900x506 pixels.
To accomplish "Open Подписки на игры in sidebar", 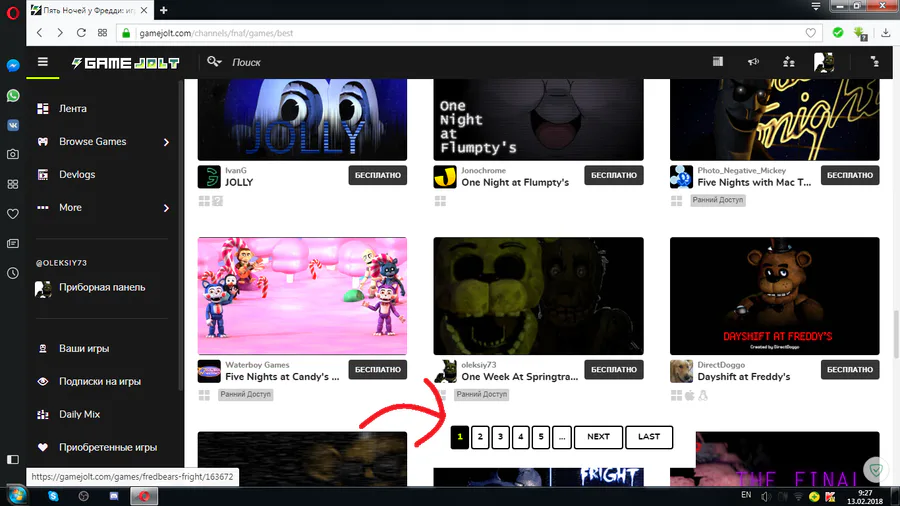I will (x=100, y=382).
